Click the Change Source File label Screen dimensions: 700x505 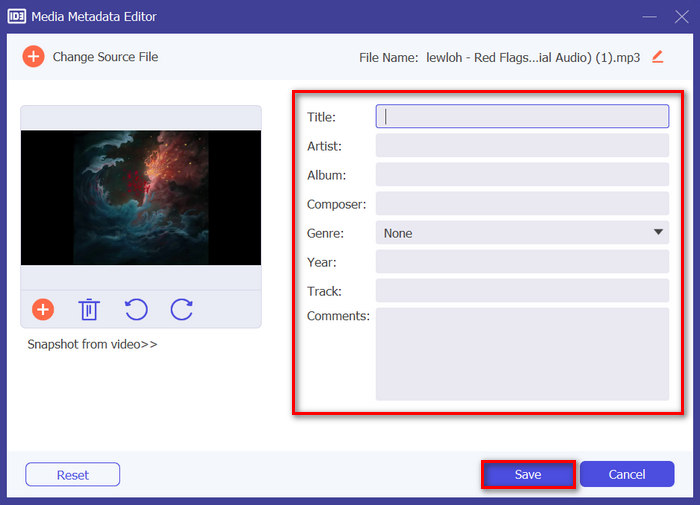click(105, 57)
